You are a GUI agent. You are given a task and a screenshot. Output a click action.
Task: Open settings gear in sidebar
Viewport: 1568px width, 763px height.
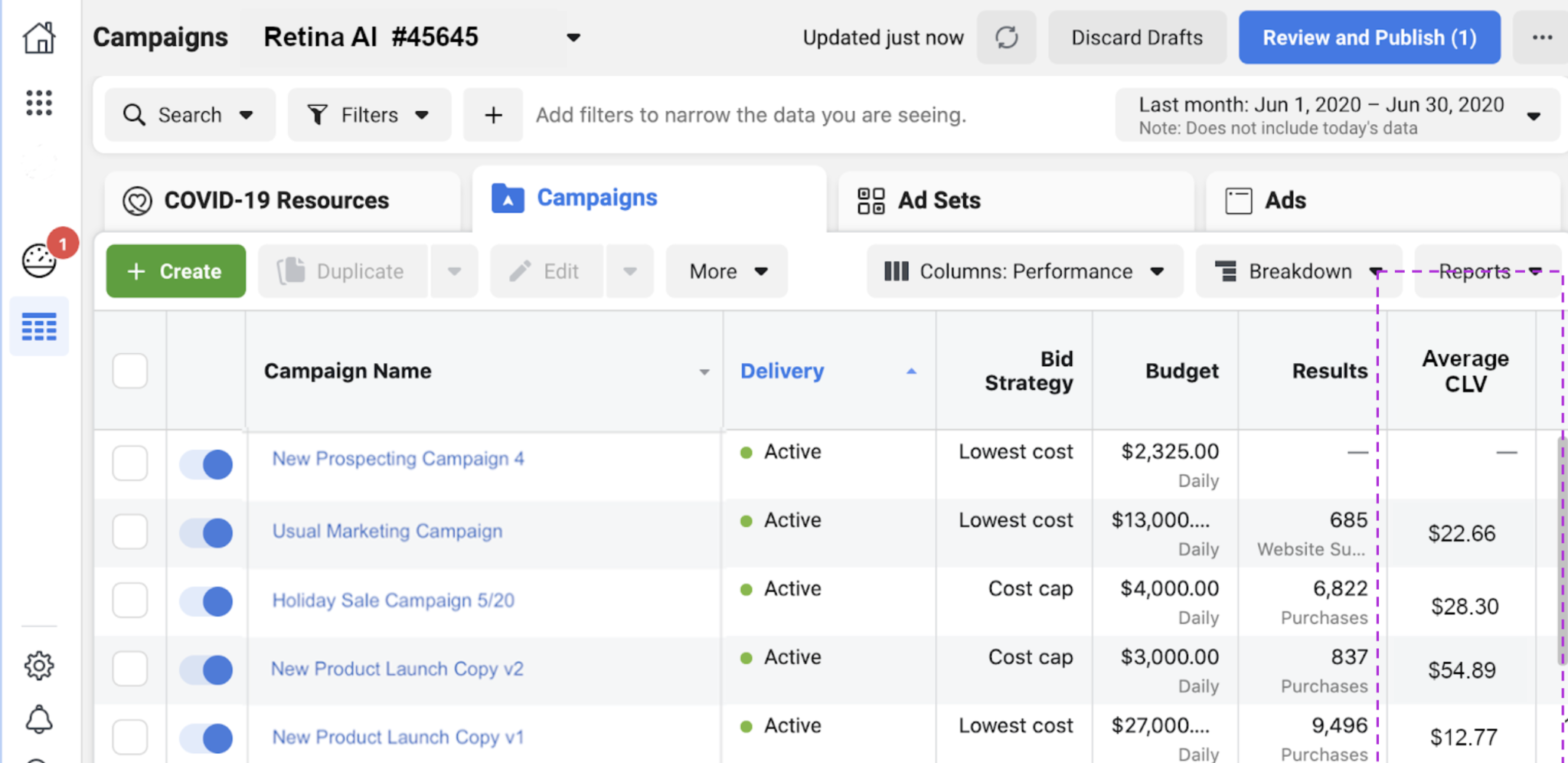pyautogui.click(x=39, y=666)
